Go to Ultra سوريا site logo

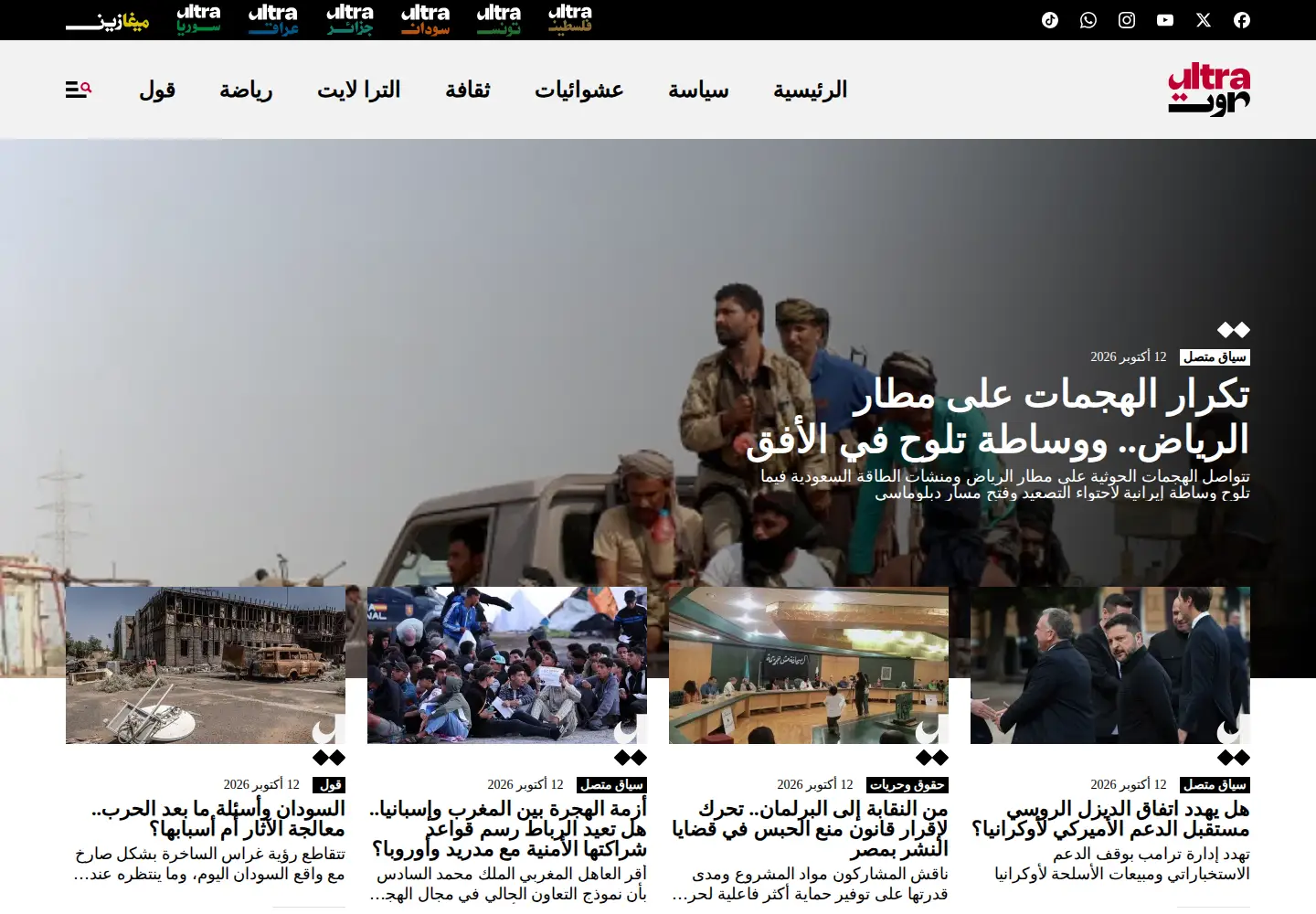pyautogui.click(x=198, y=19)
